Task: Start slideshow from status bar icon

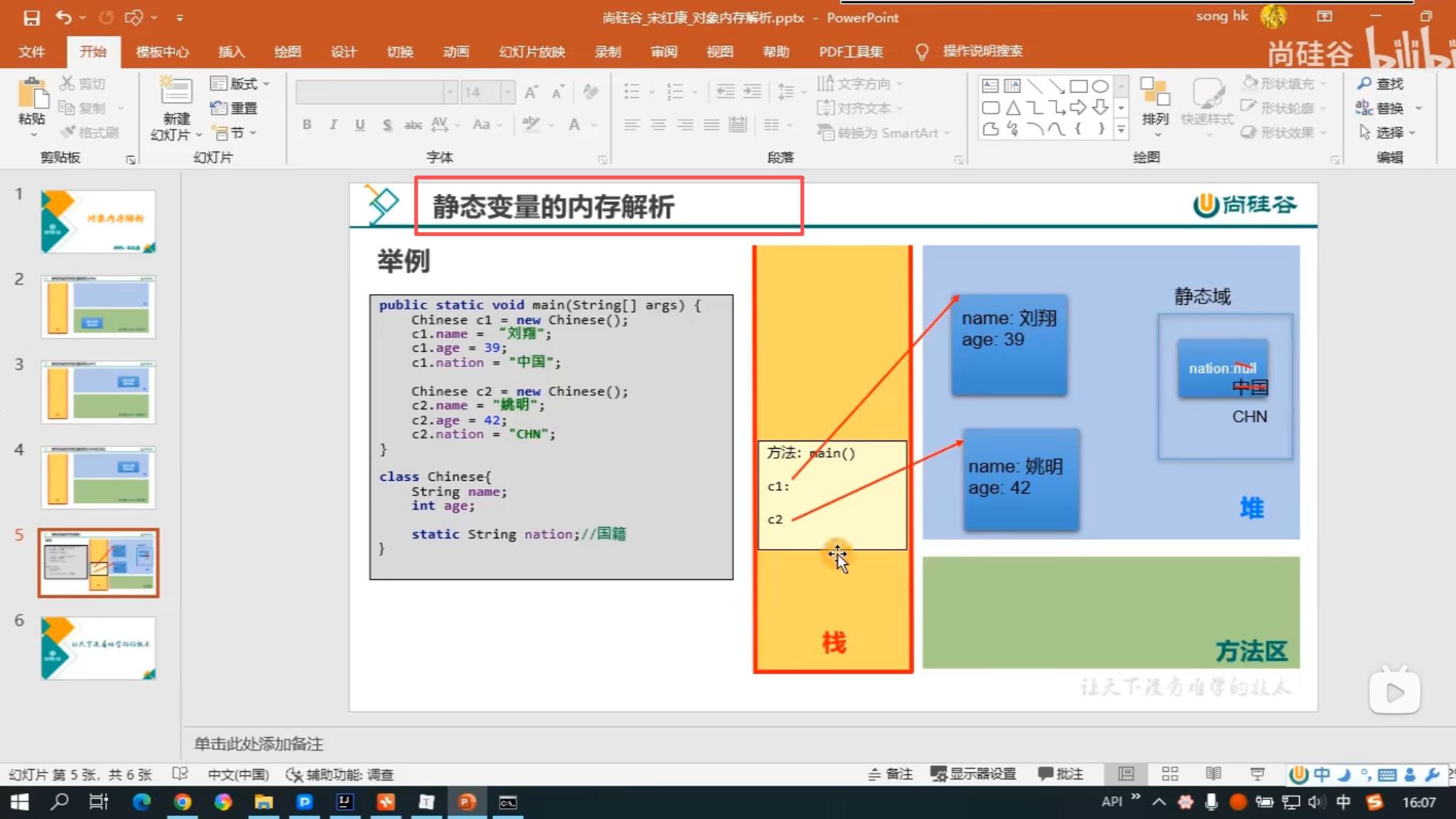Action: [1257, 774]
